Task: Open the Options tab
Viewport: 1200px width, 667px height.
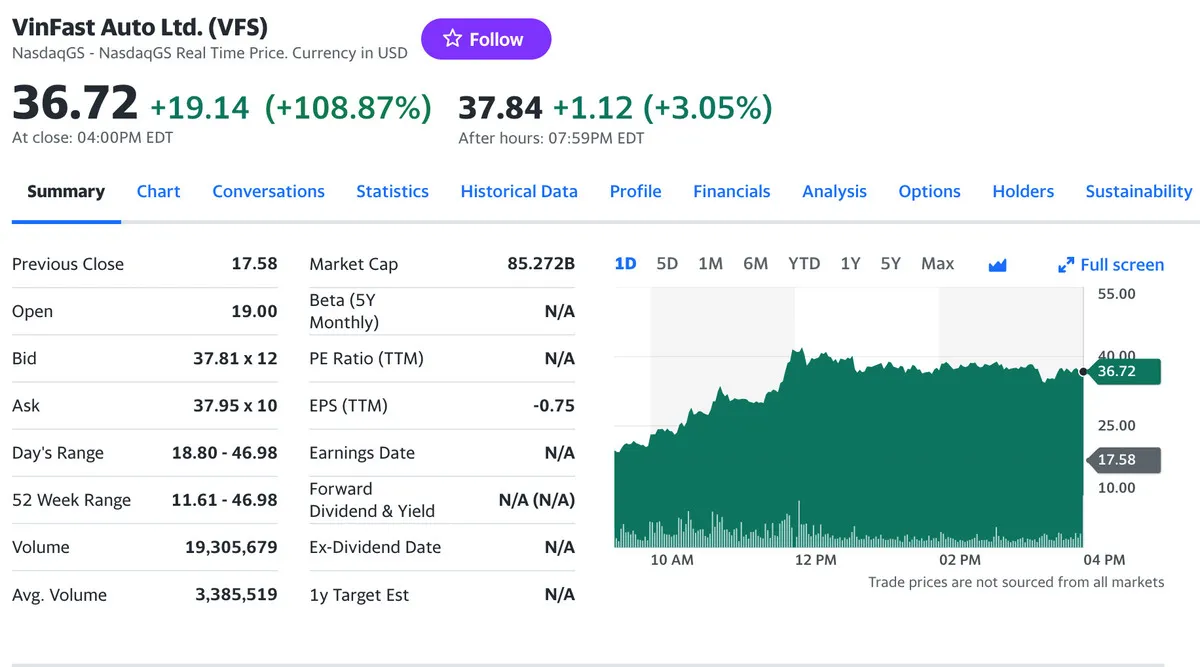Action: (x=929, y=191)
